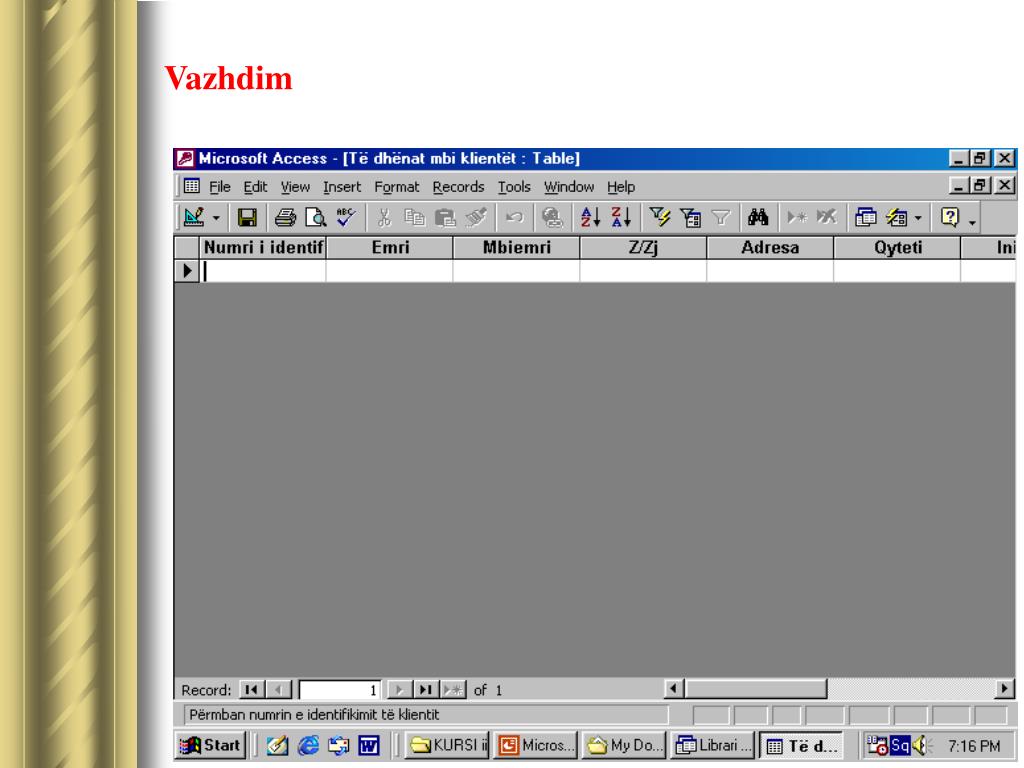
Task: Select the Qyteti column header
Action: click(x=897, y=248)
